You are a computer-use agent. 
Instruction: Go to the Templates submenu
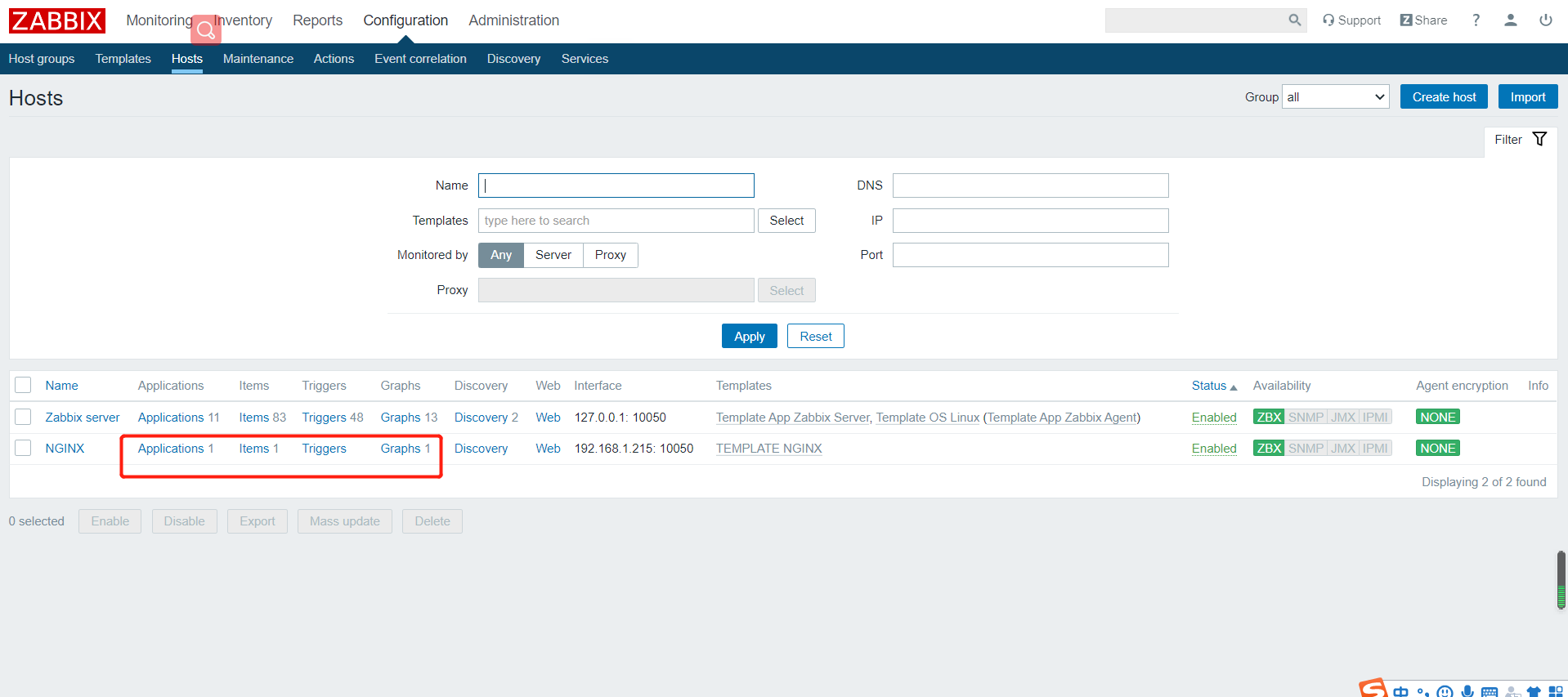pyautogui.click(x=123, y=59)
